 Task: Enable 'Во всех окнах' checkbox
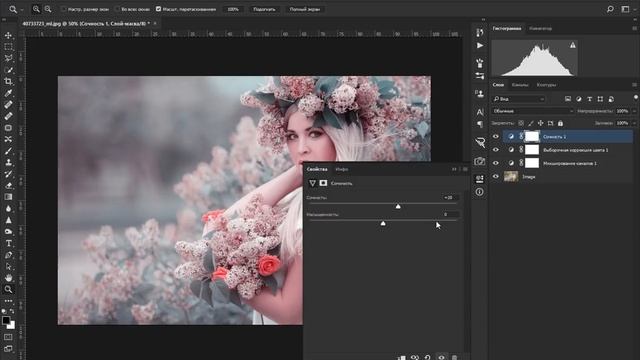tap(118, 9)
